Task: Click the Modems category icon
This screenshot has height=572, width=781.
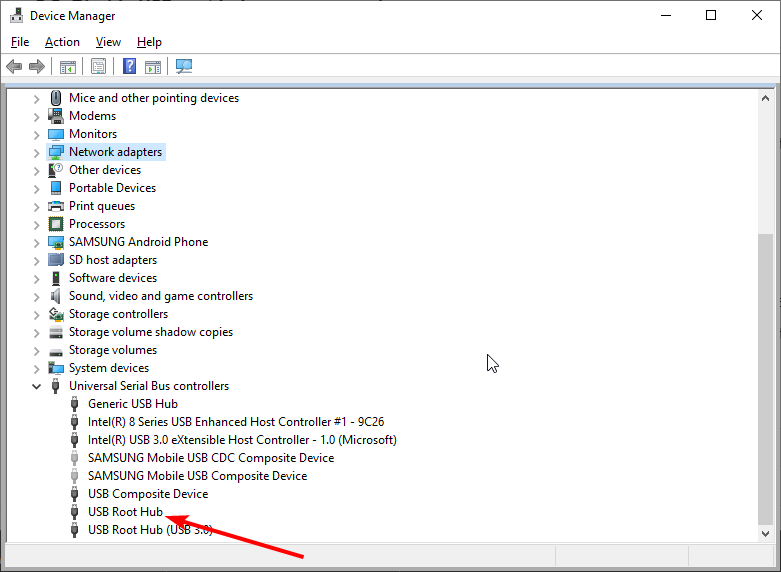Action: coord(56,116)
